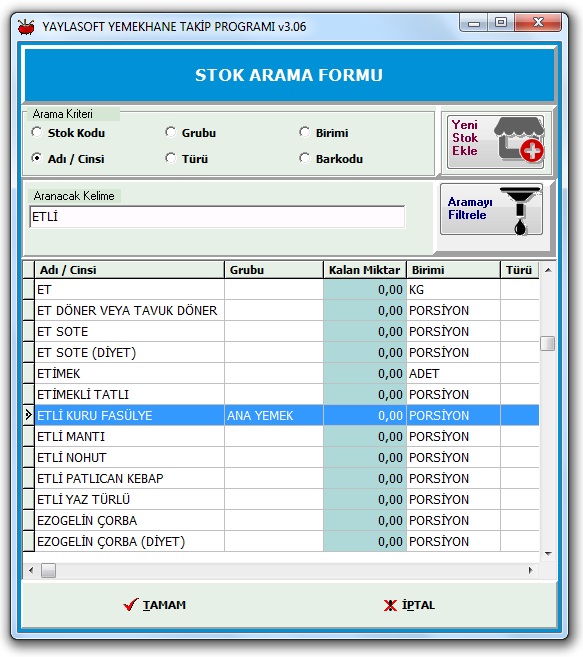Screen dimensions: 583x657
Task: Click the vertical scrollbar down arrow
Action: coord(548,554)
